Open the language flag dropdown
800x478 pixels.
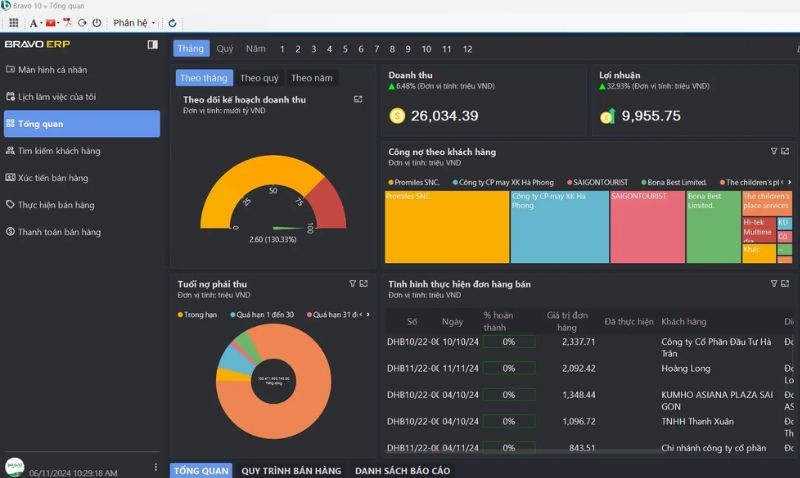tap(51, 22)
